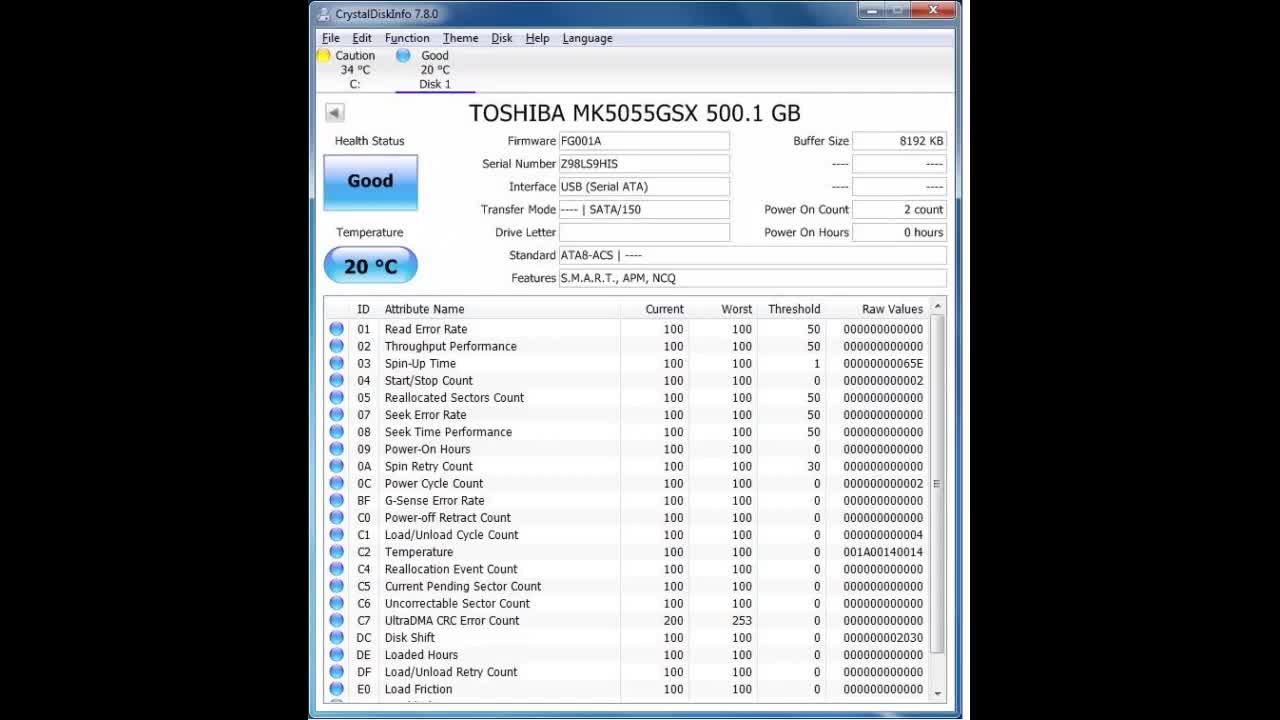This screenshot has width=1280, height=720.
Task: Click the 20 °C temperature button
Action: point(370,266)
